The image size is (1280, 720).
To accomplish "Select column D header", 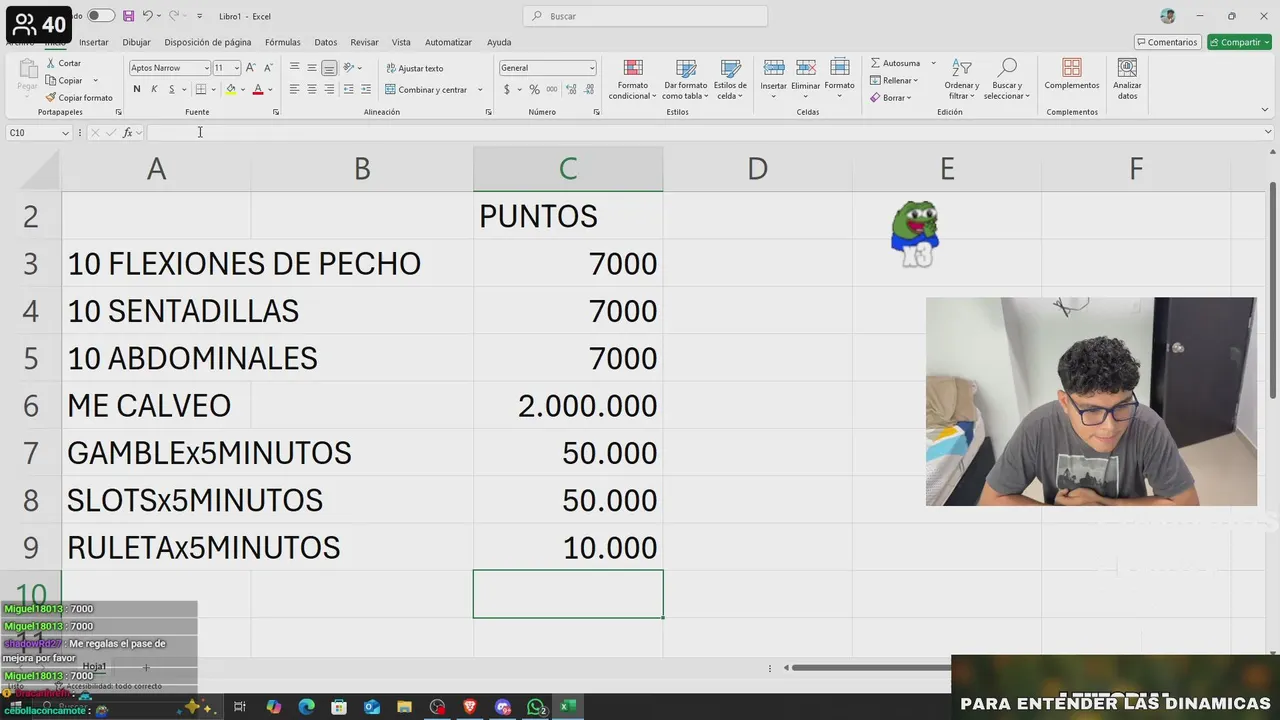I will point(757,169).
